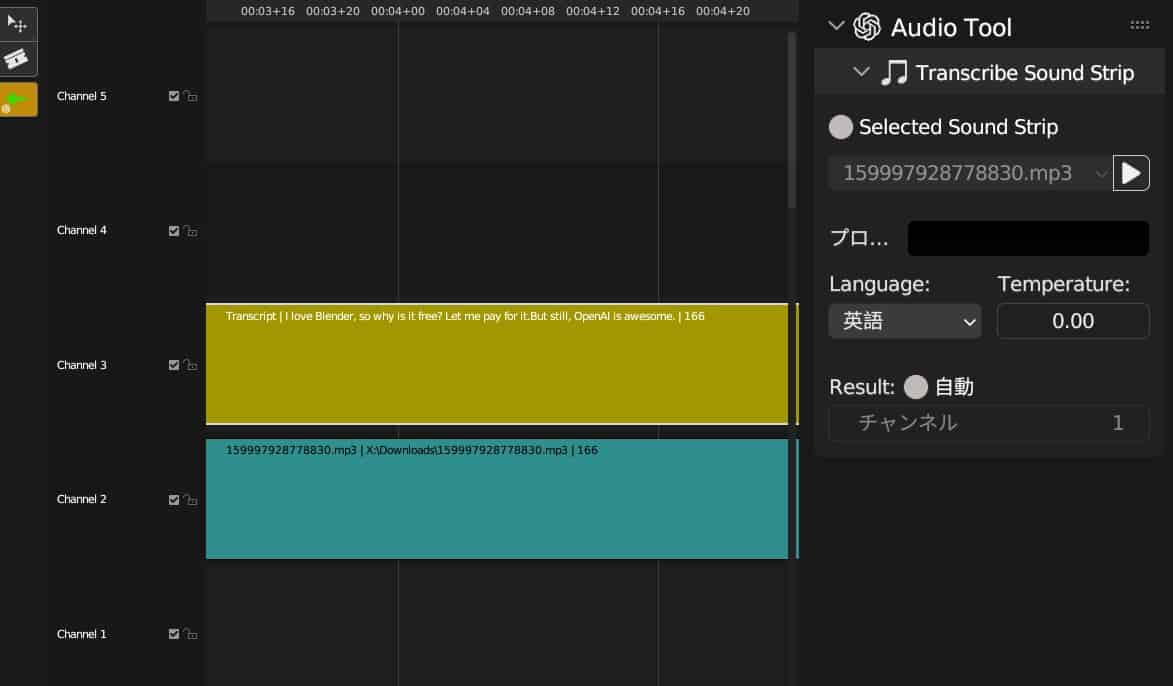Uncheck the Channel 3 mute checkbox
The width and height of the screenshot is (1173, 686).
pyautogui.click(x=174, y=365)
